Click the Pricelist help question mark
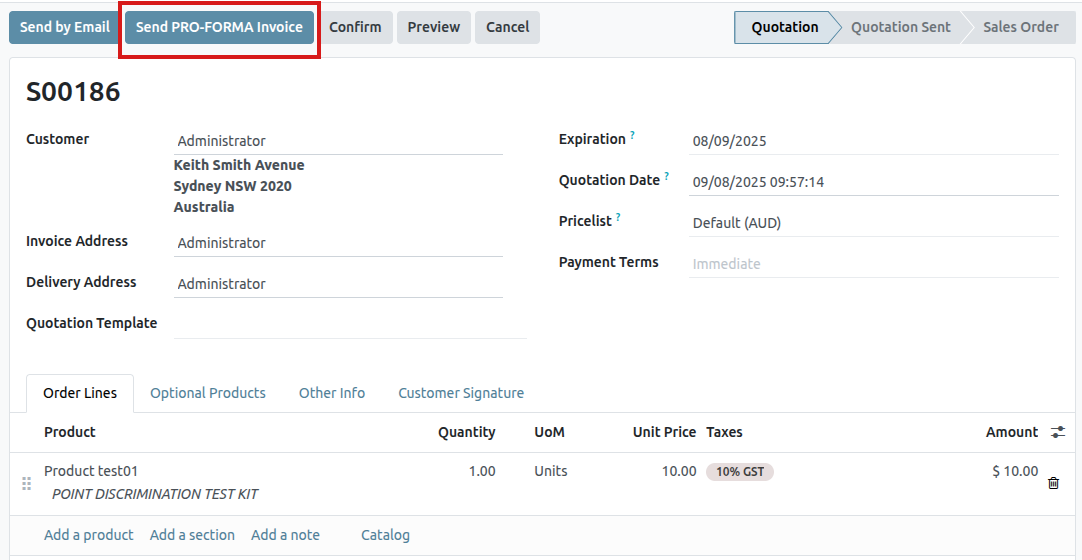 pos(618,217)
